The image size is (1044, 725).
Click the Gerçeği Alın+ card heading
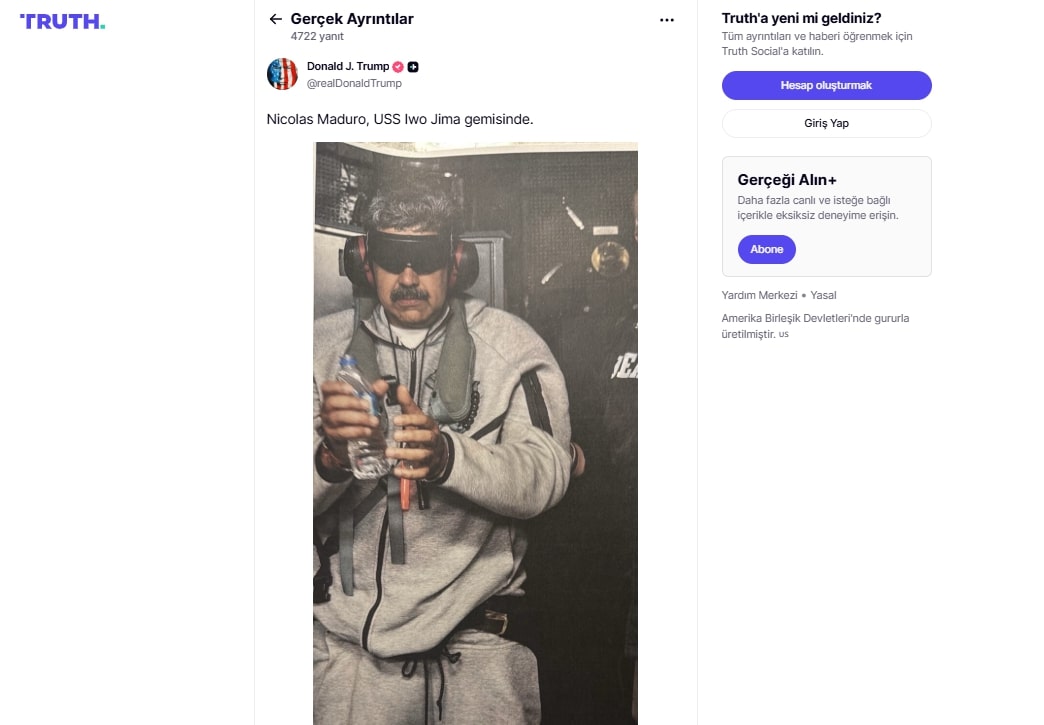787,180
